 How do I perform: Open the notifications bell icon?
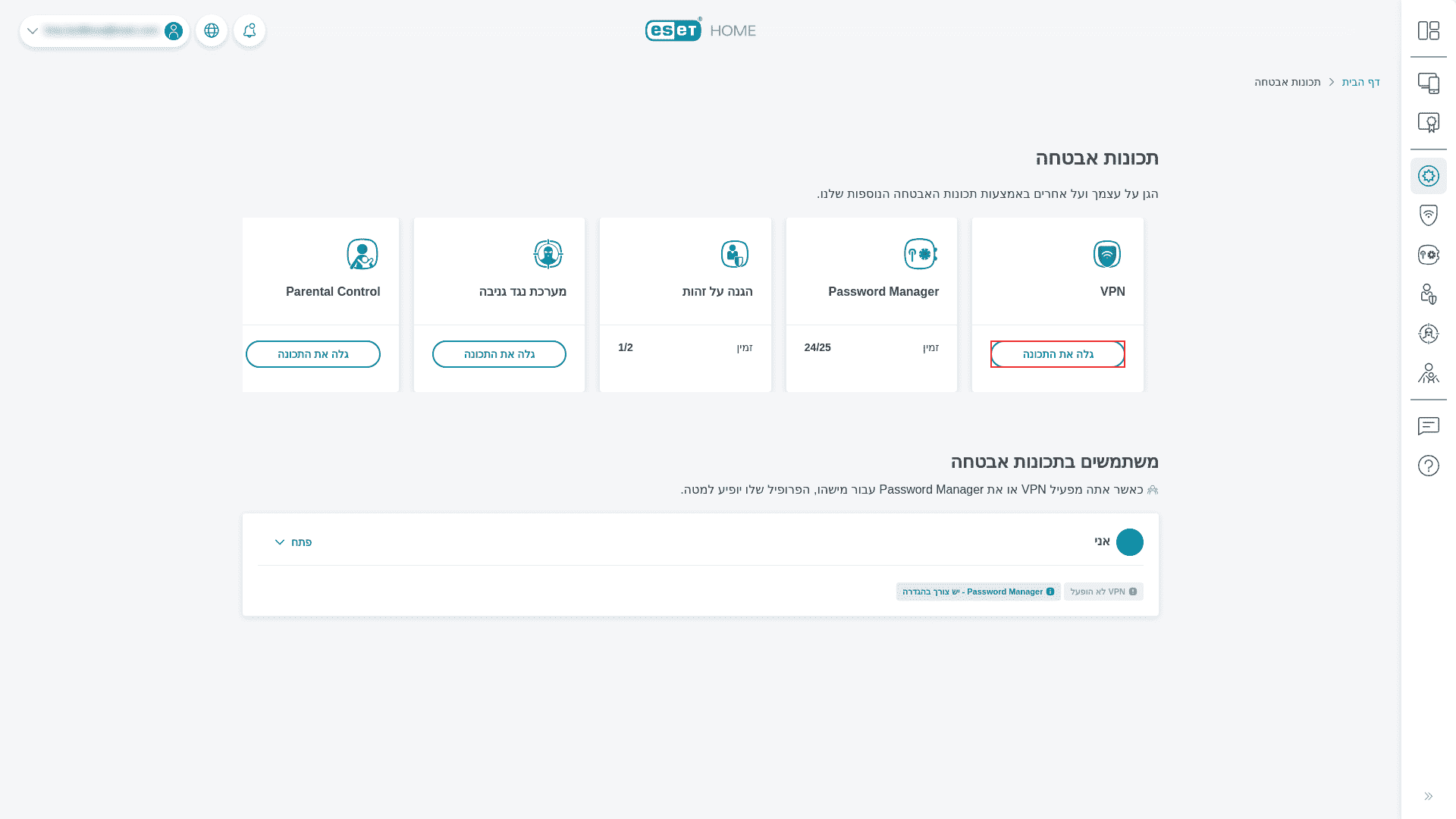pos(249,30)
